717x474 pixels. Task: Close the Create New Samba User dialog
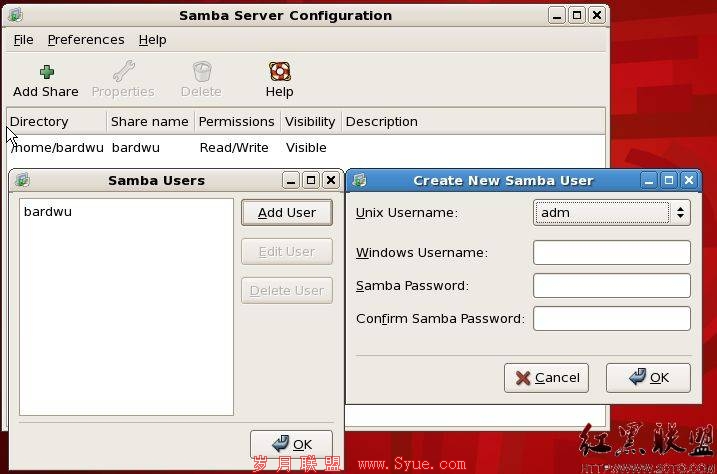tap(689, 180)
